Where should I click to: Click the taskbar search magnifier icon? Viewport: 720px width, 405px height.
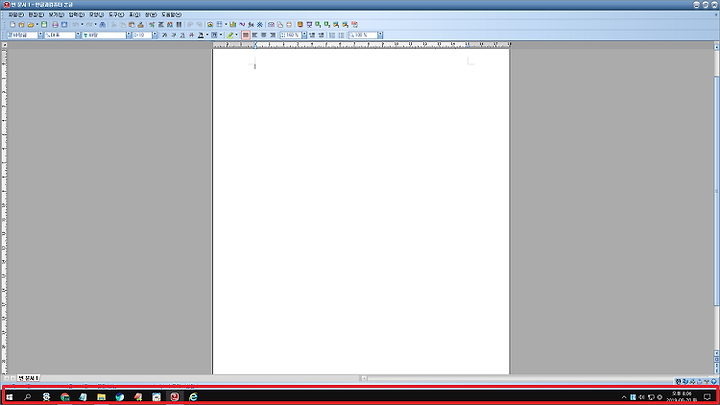coord(28,397)
